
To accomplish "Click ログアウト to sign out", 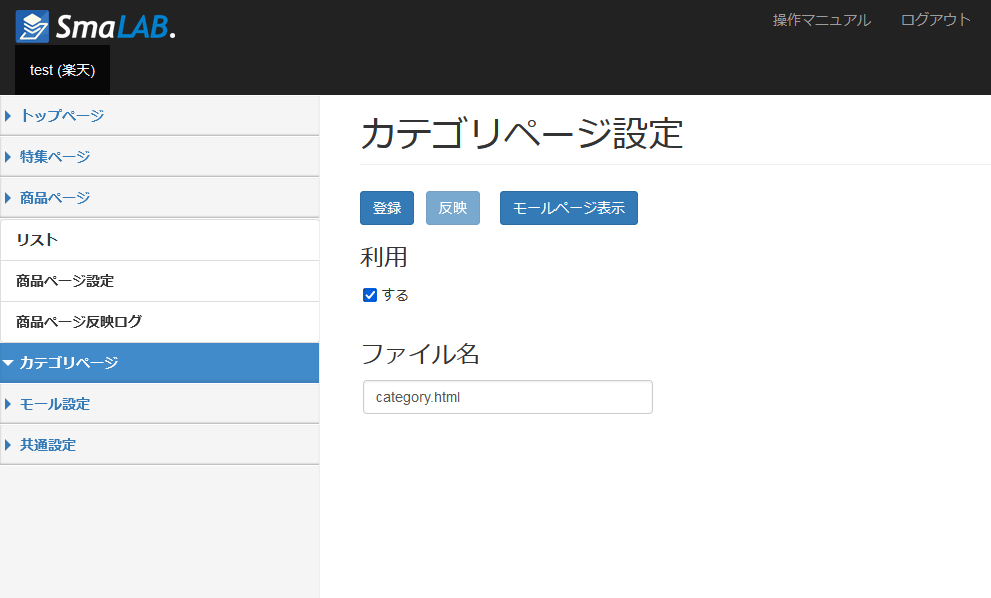I will pos(935,20).
